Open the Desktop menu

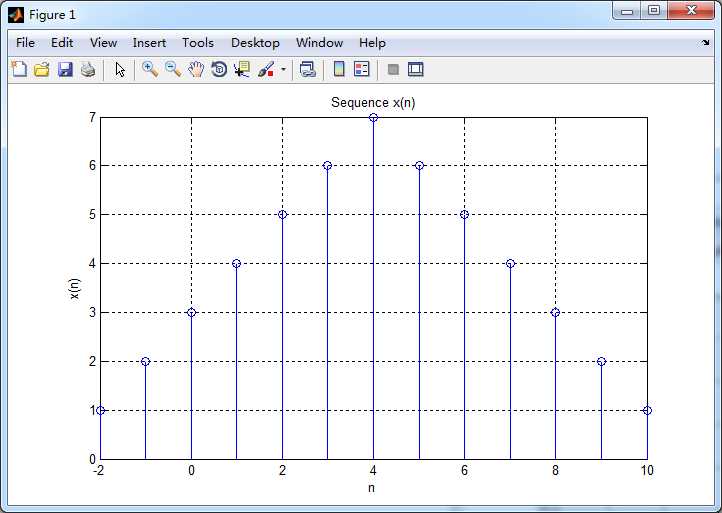pos(255,43)
